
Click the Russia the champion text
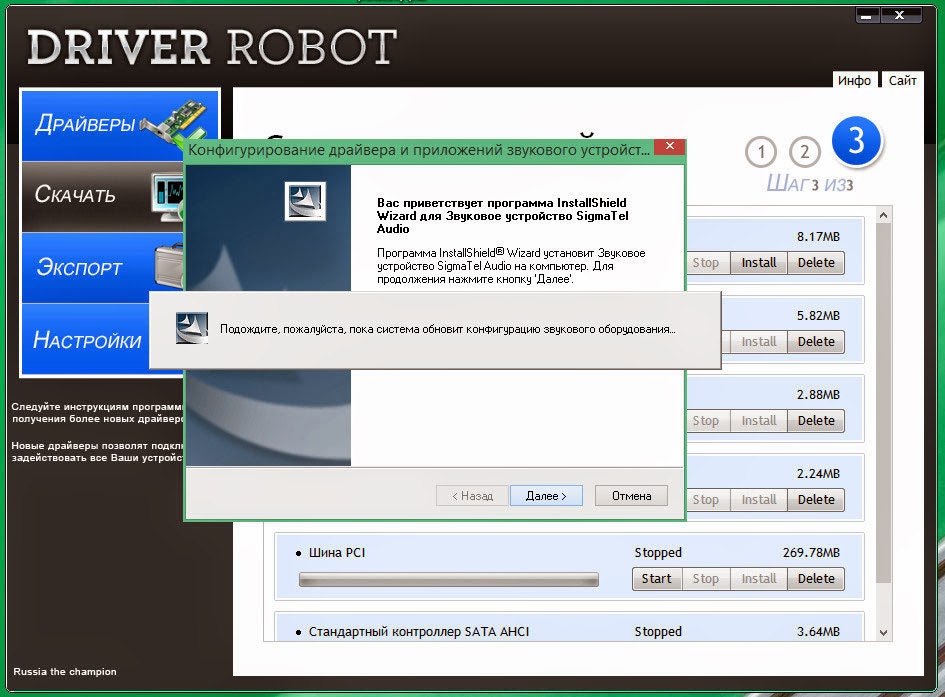tap(65, 671)
